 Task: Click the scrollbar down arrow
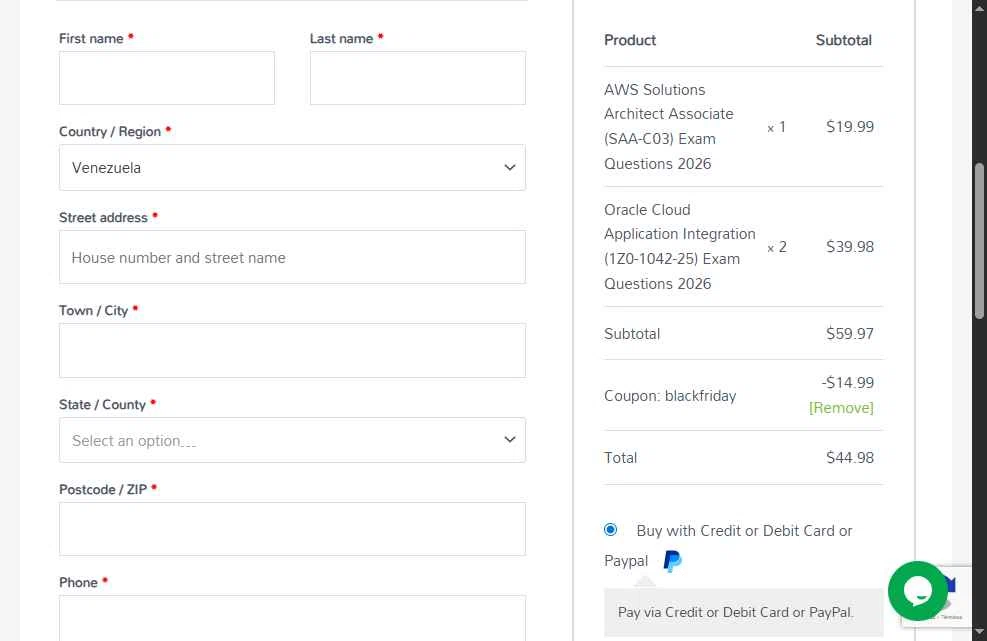pyautogui.click(x=979, y=632)
